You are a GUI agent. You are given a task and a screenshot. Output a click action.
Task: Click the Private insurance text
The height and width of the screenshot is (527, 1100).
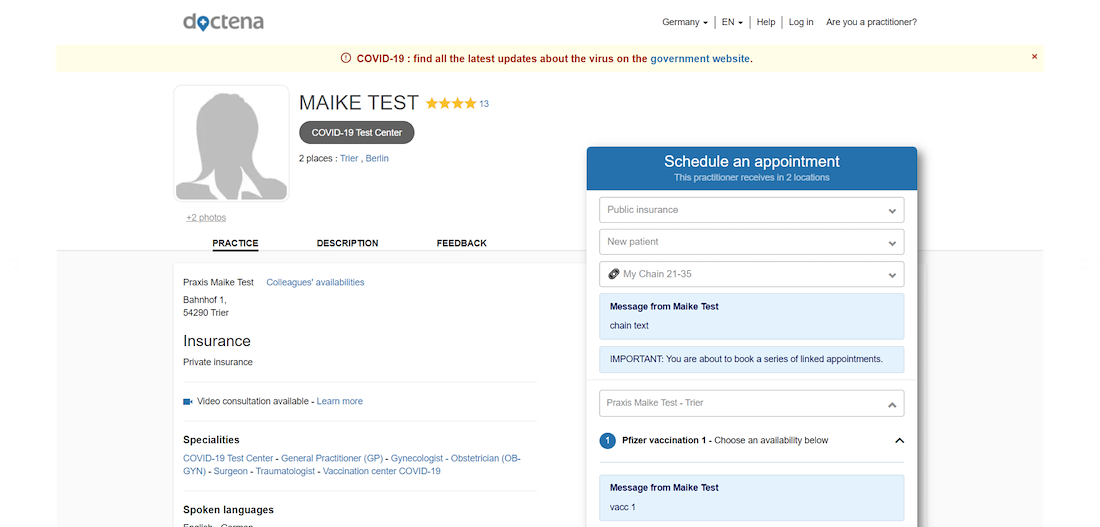pyautogui.click(x=217, y=363)
